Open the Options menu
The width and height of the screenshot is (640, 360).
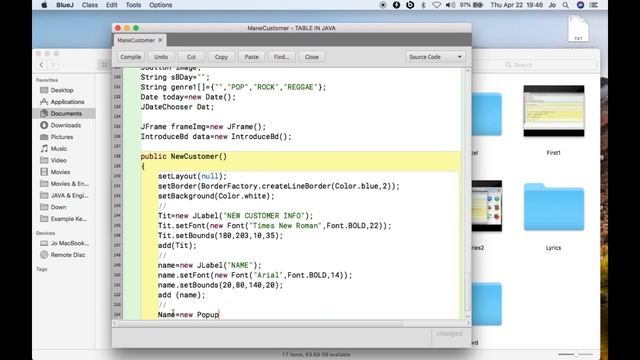click(x=160, y=5)
